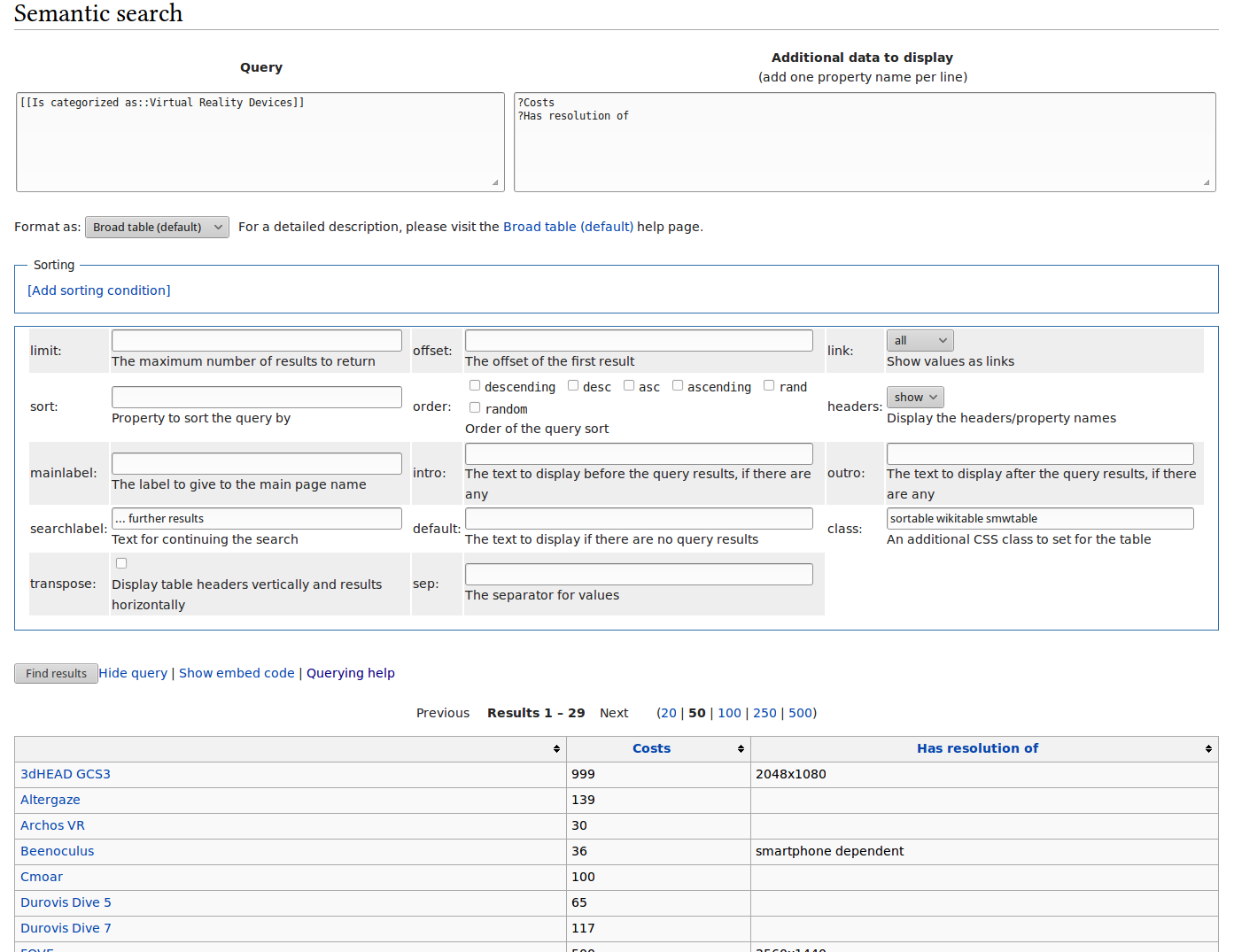Screen dimensions: 1234x952
Task: Open the link dropdown showing all
Action: coord(920,341)
